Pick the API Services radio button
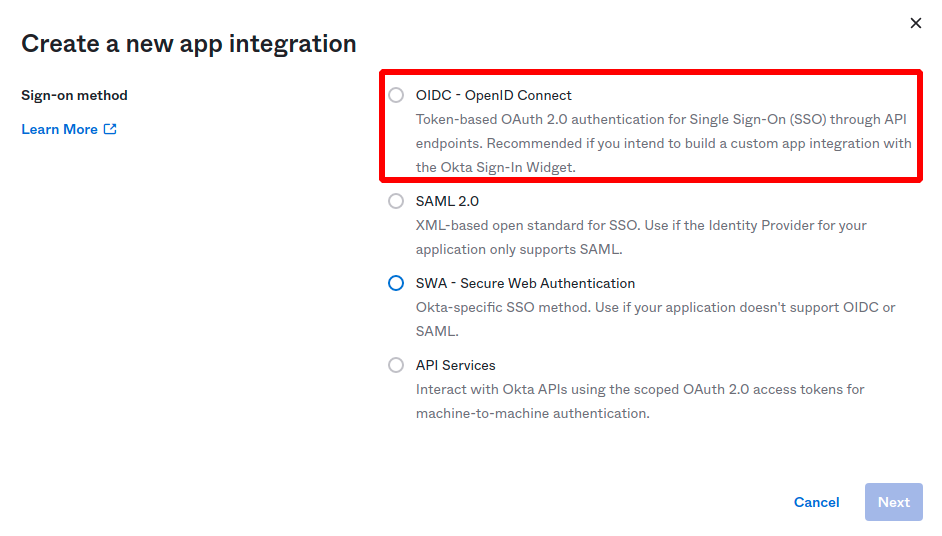The height and width of the screenshot is (536, 942). pos(396,365)
